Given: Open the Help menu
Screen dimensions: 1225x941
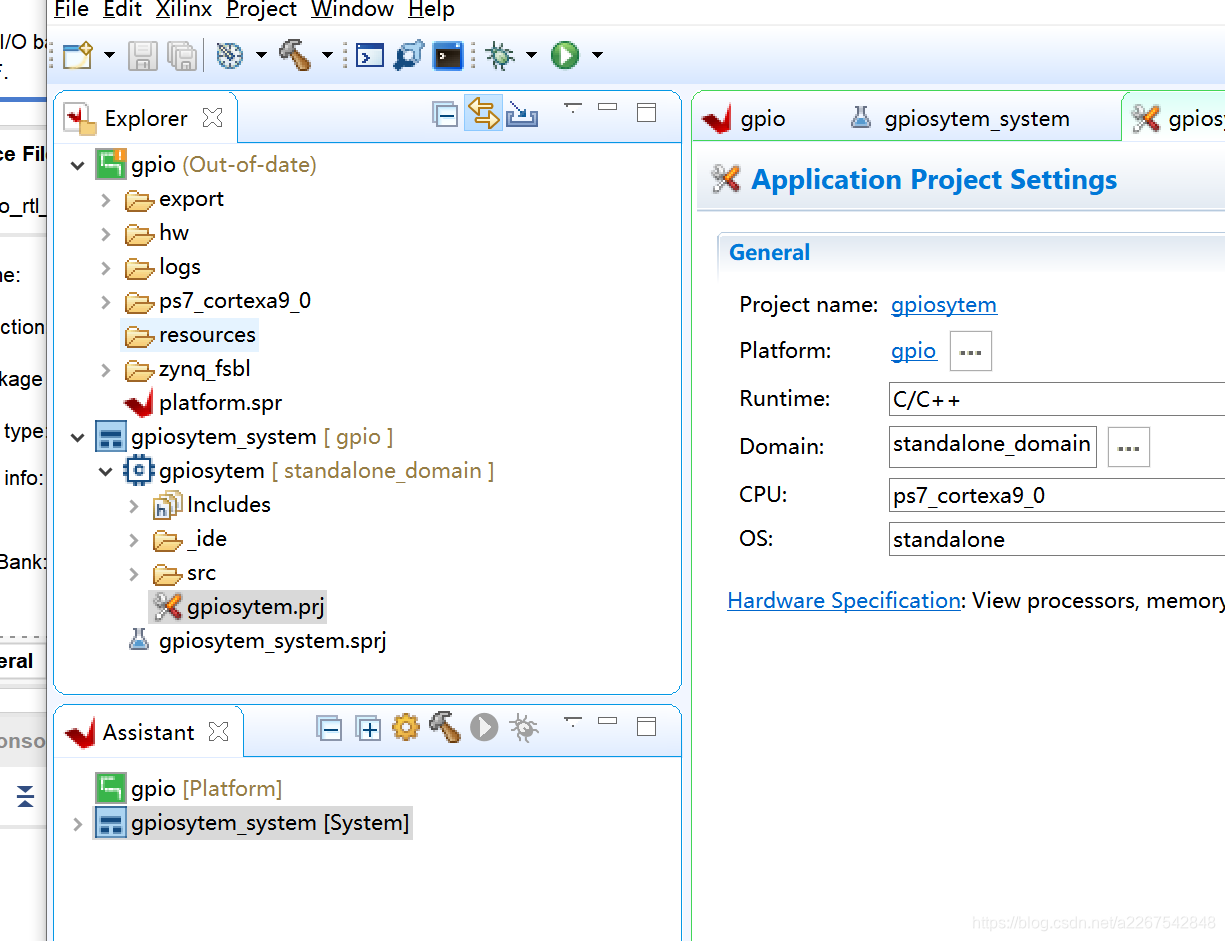Looking at the screenshot, I should (432, 10).
